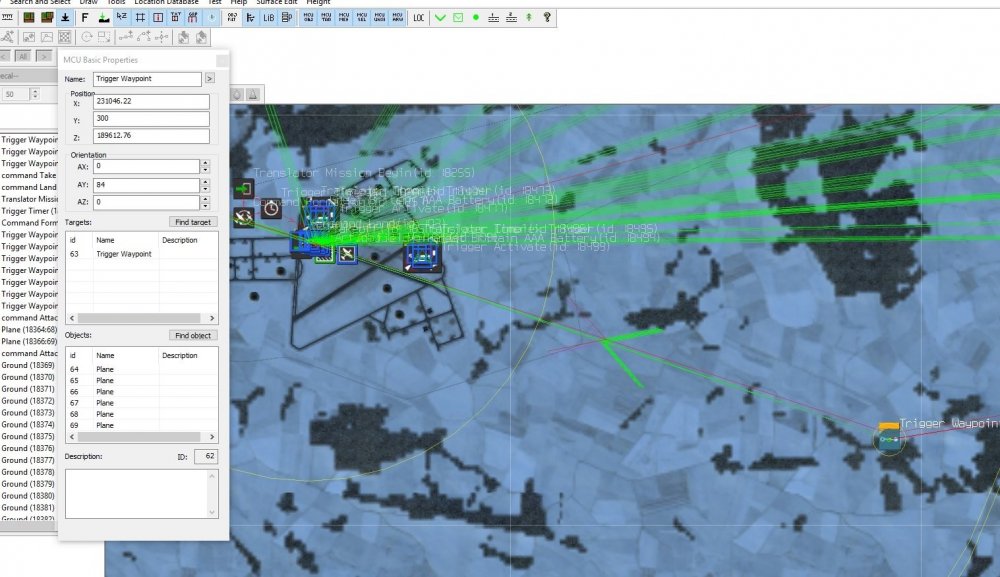Screen dimensions: 1000x577
Task: Click the dashed selection rectangle icon
Action: 104,37
